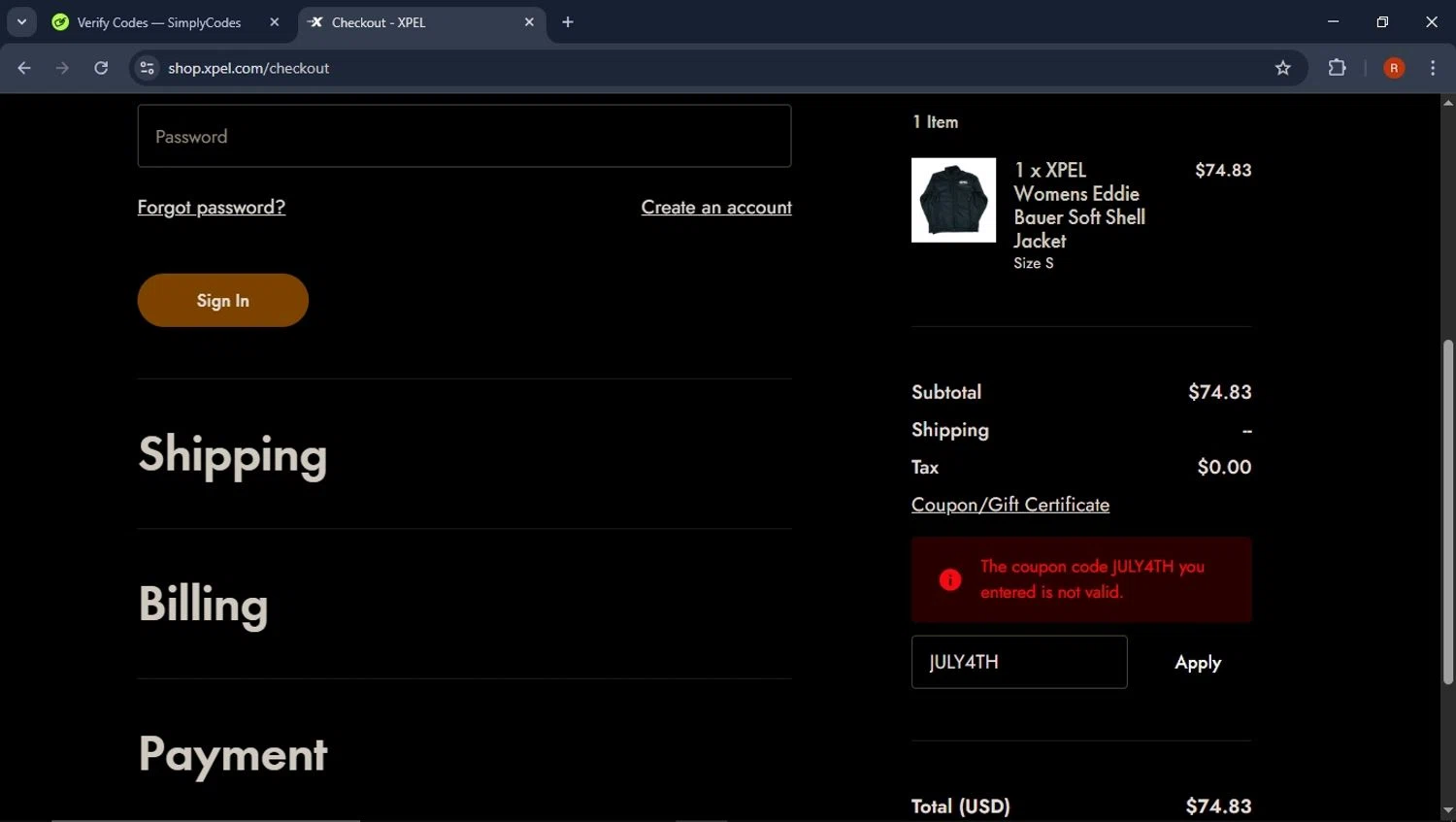Screen dimensions: 1456x822
Task: Click the '1 Item' cart count text
Action: pyautogui.click(x=936, y=122)
